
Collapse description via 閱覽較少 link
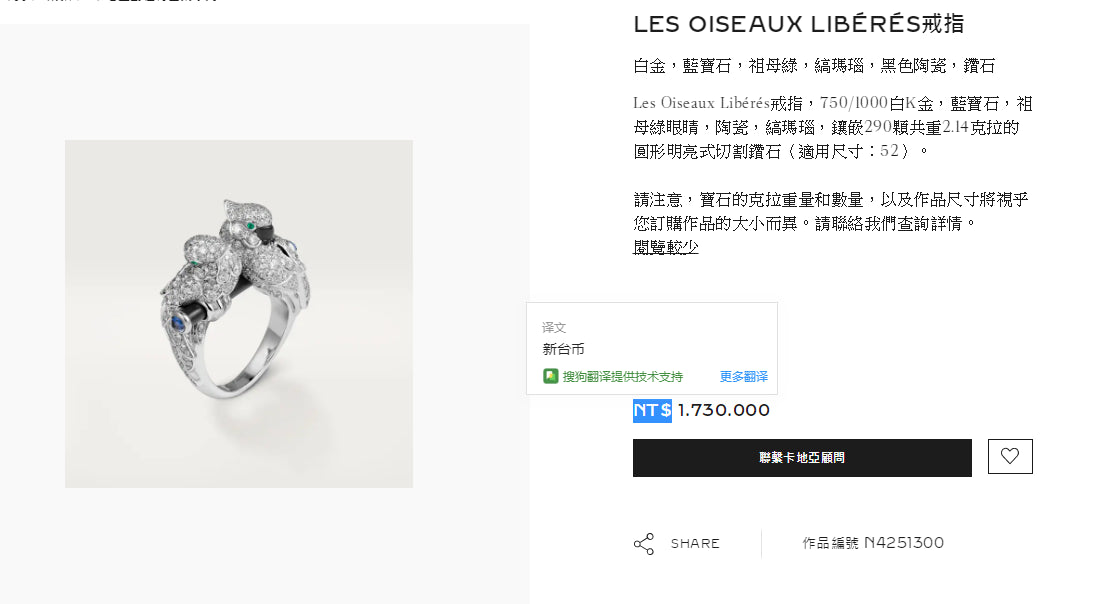coord(665,247)
